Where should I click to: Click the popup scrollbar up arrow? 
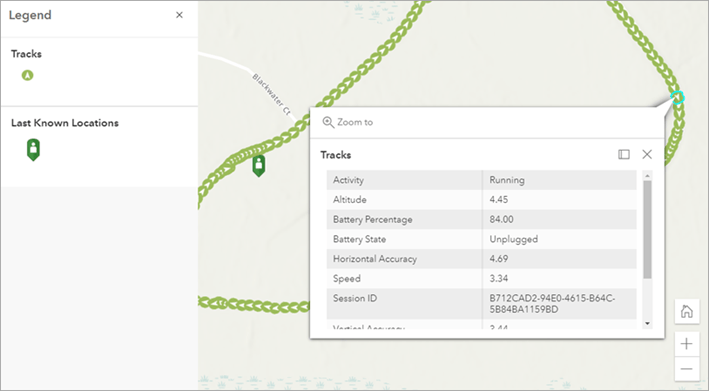pos(647,176)
